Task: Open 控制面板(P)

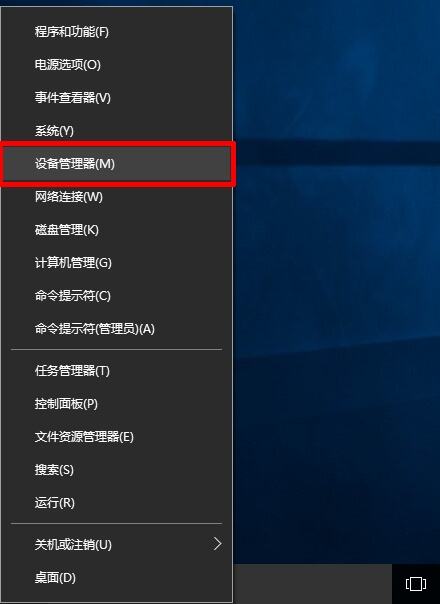Action: point(116,404)
